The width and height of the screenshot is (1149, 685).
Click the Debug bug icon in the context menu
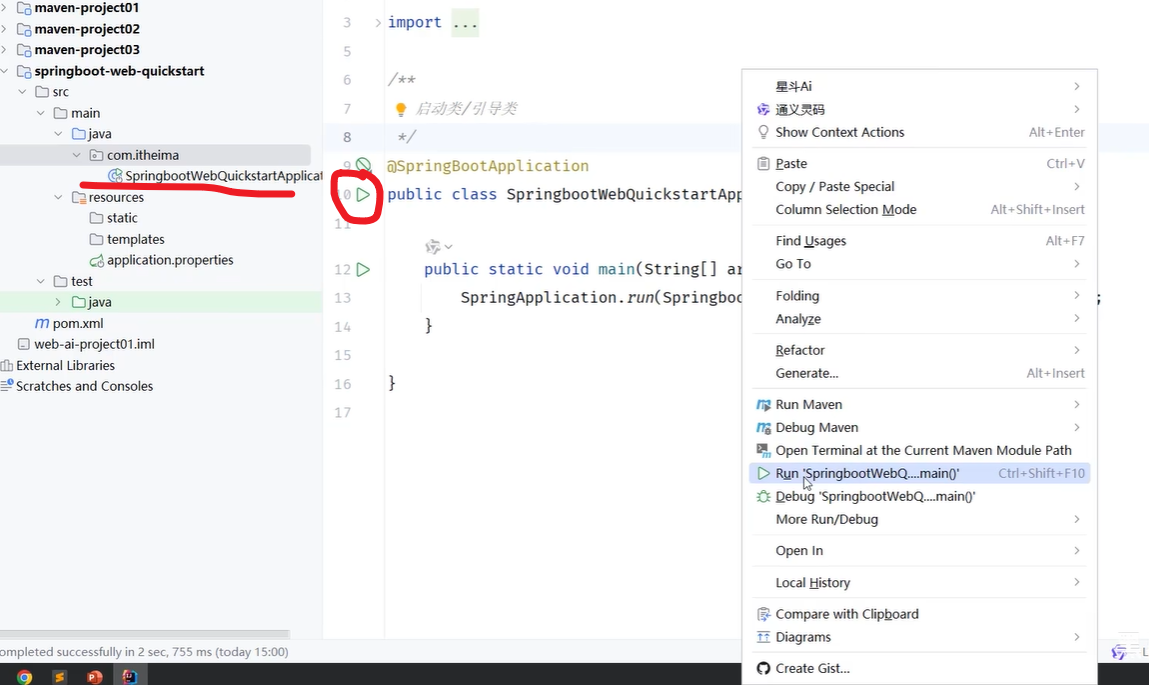763,496
